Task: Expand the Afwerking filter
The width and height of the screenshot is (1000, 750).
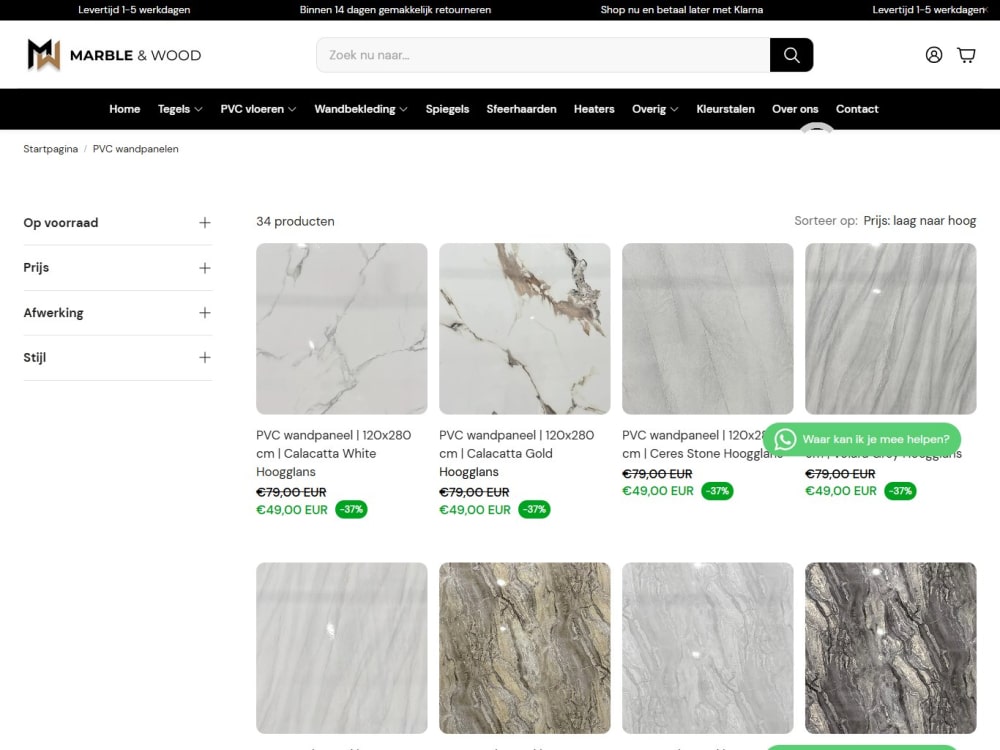Action: click(x=117, y=312)
